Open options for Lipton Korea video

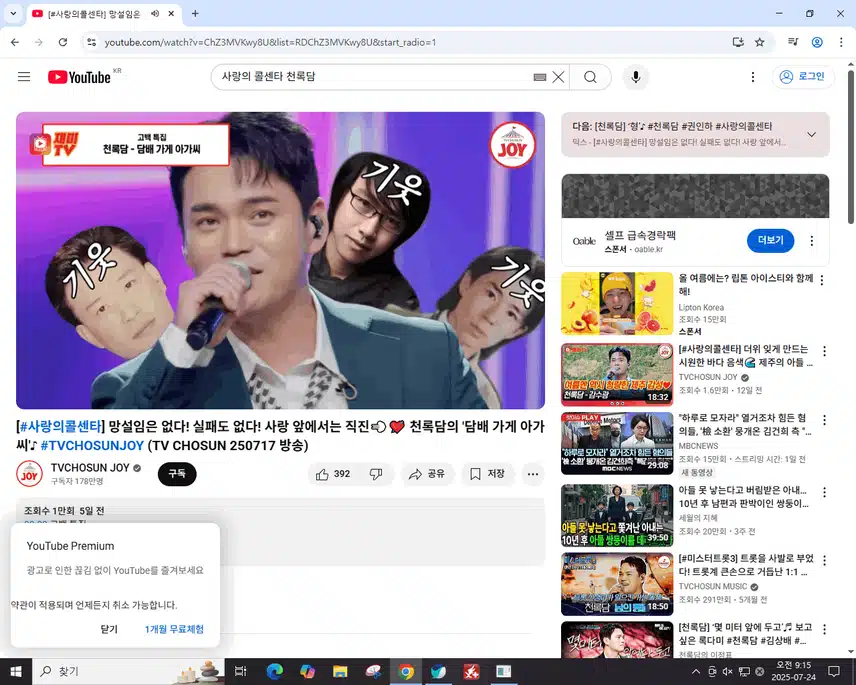point(822,280)
